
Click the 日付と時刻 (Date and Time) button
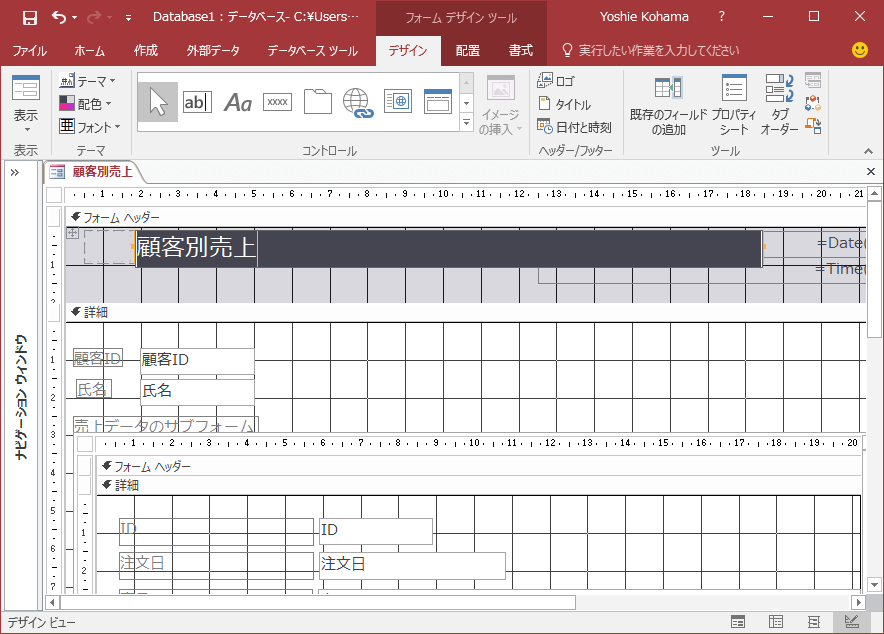575,127
